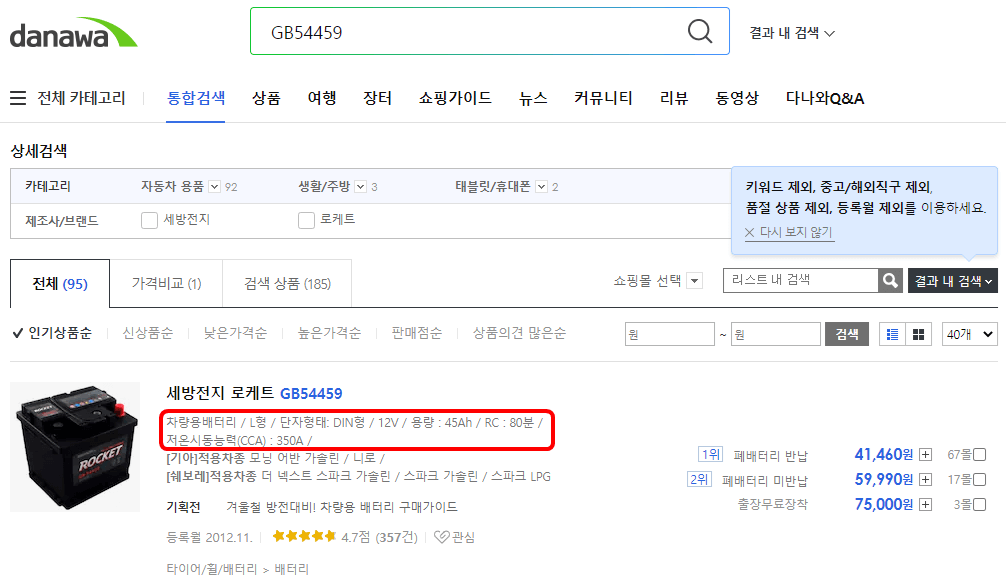Click the 전체 카테고리 label
The width and height of the screenshot is (1006, 588).
click(x=81, y=98)
